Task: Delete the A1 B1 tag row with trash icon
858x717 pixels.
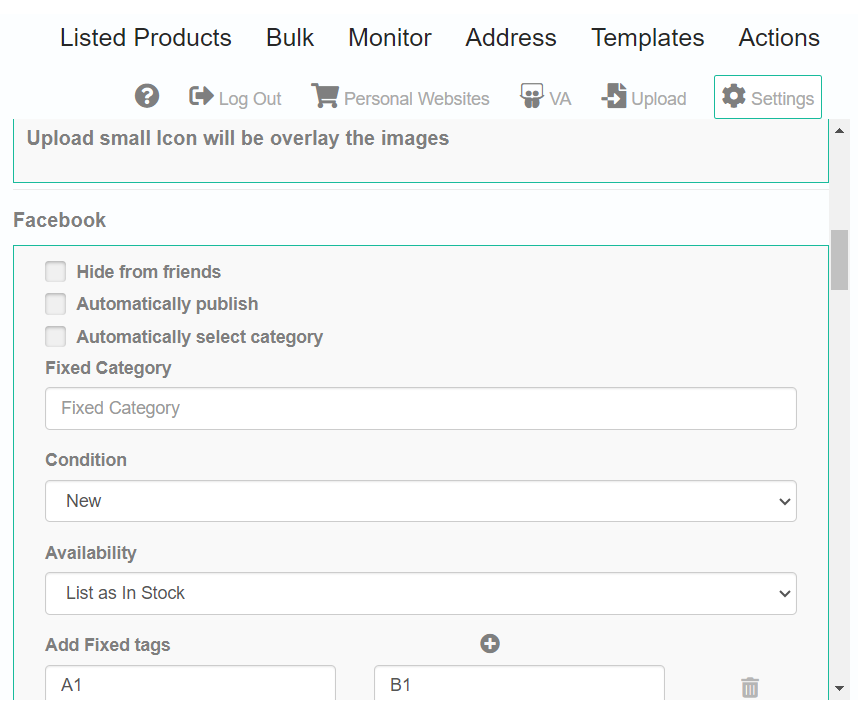Action: coord(750,687)
